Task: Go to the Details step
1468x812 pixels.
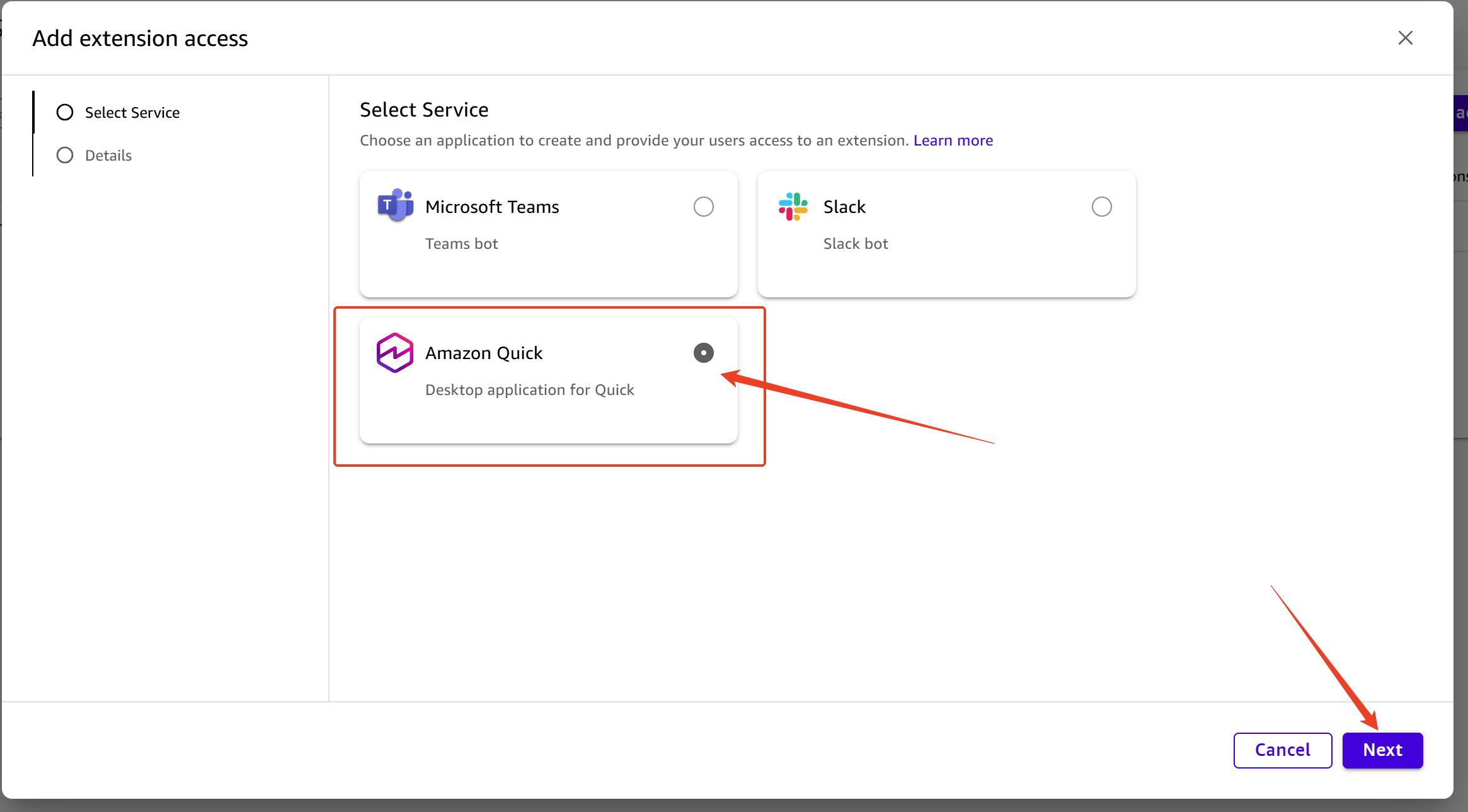Action: click(x=95, y=155)
